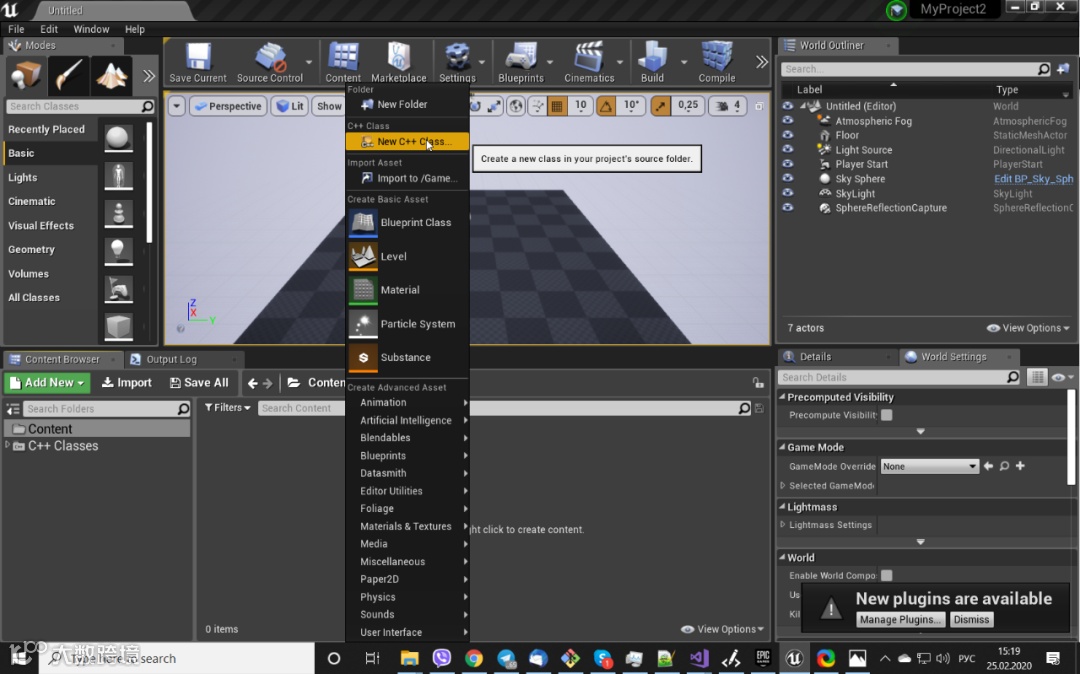Open the Marketplace toolbar icon
The width and height of the screenshot is (1080, 674).
[x=399, y=57]
